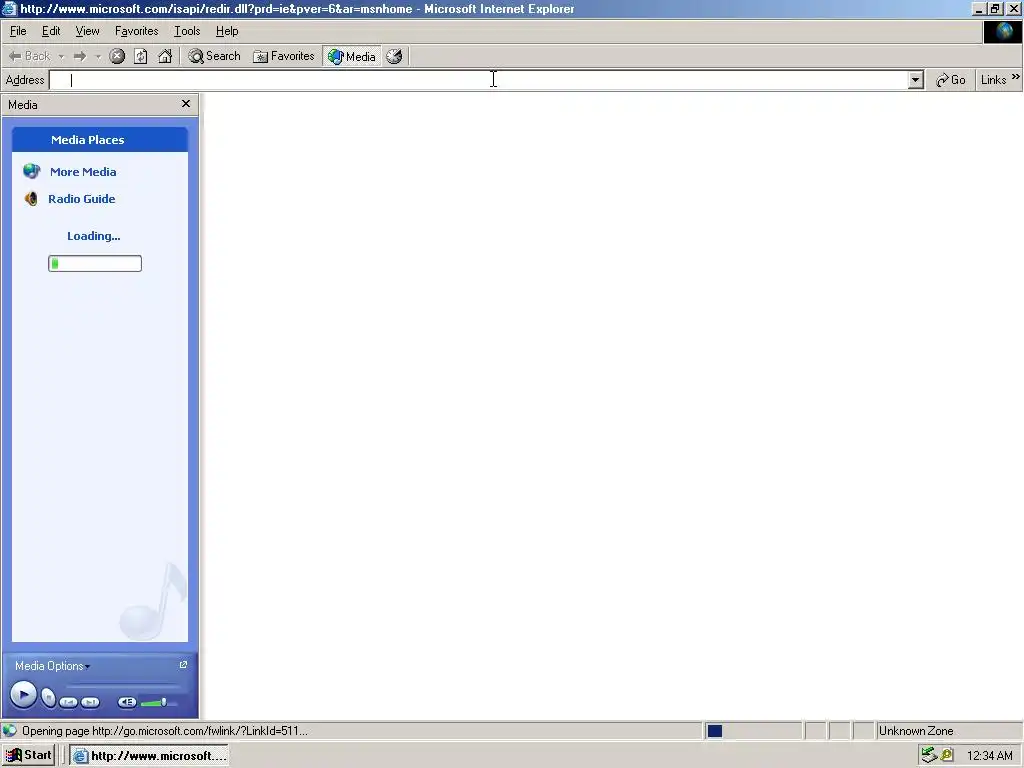Mute the media player sound
Viewport: 1024px width, 768px height.
pos(127,702)
